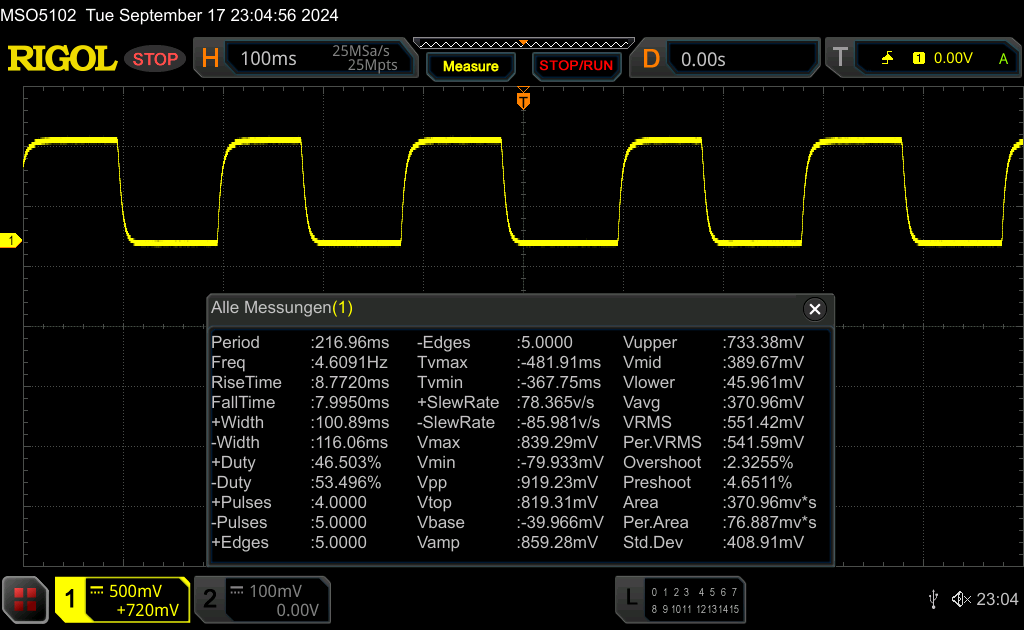Image resolution: width=1024 pixels, height=630 pixels.
Task: Select the Vmid 389.67mV measurement
Action: pos(713,362)
